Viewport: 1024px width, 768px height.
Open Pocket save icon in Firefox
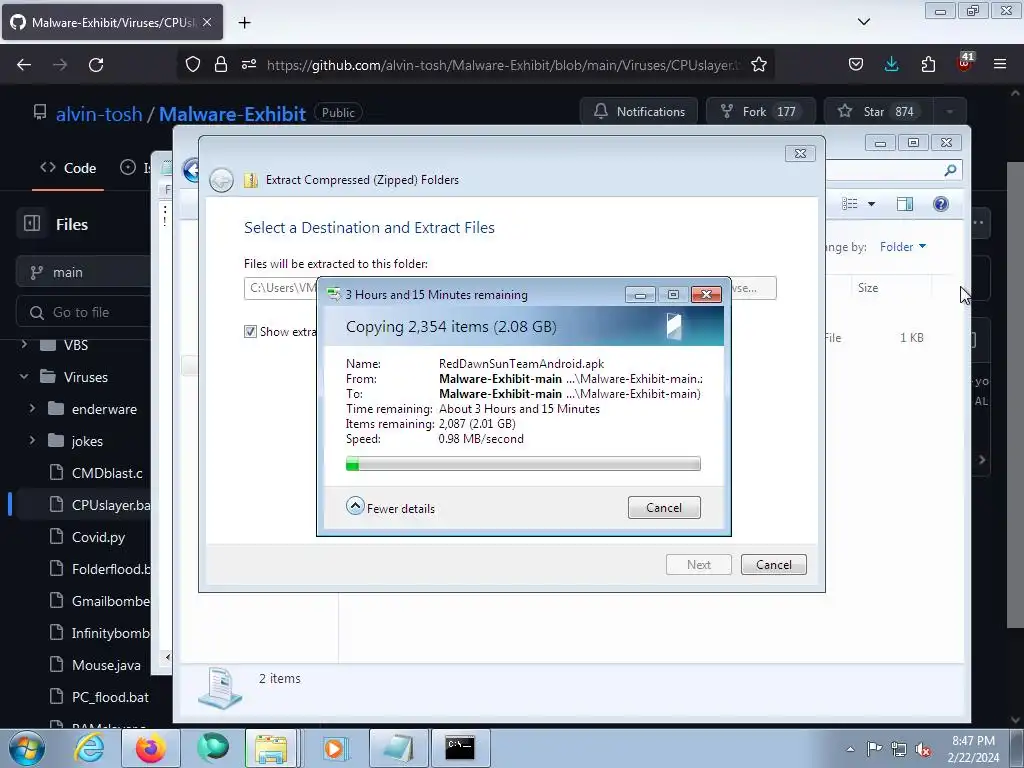coord(856,65)
